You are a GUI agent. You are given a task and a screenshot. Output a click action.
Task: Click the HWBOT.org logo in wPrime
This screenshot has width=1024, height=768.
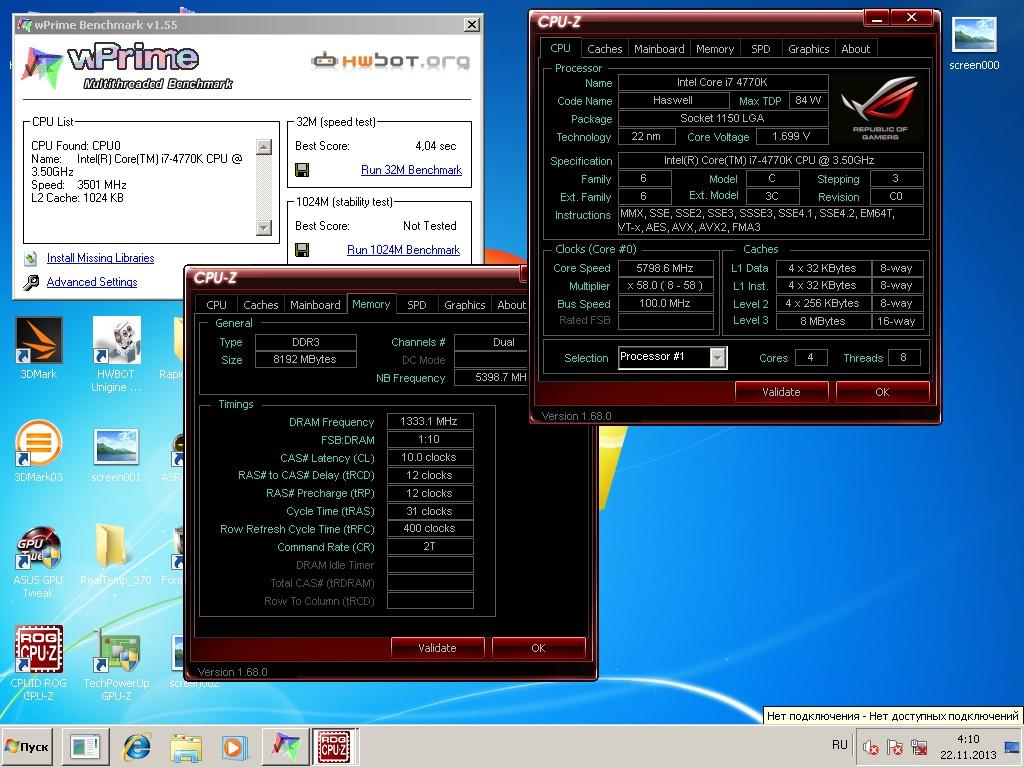[391, 61]
